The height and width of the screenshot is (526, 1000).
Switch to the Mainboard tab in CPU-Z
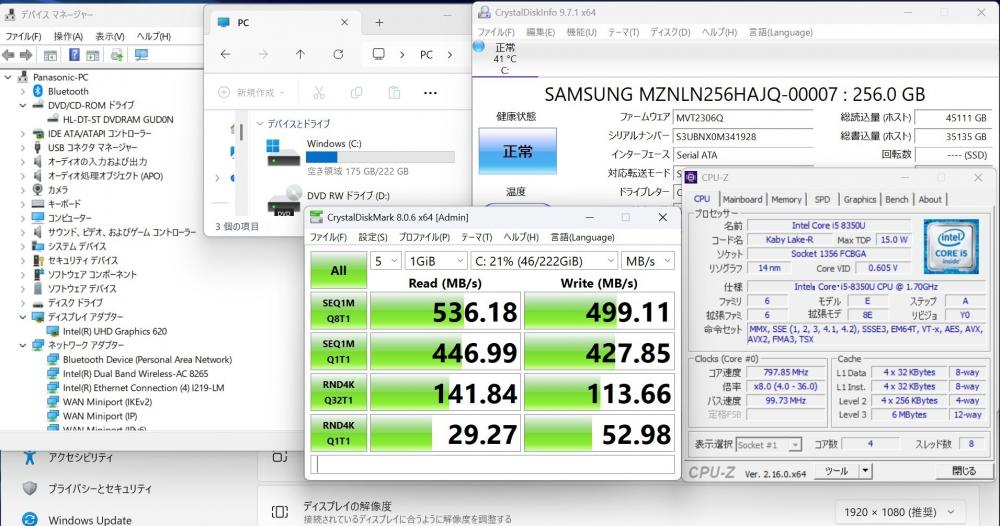click(x=742, y=199)
